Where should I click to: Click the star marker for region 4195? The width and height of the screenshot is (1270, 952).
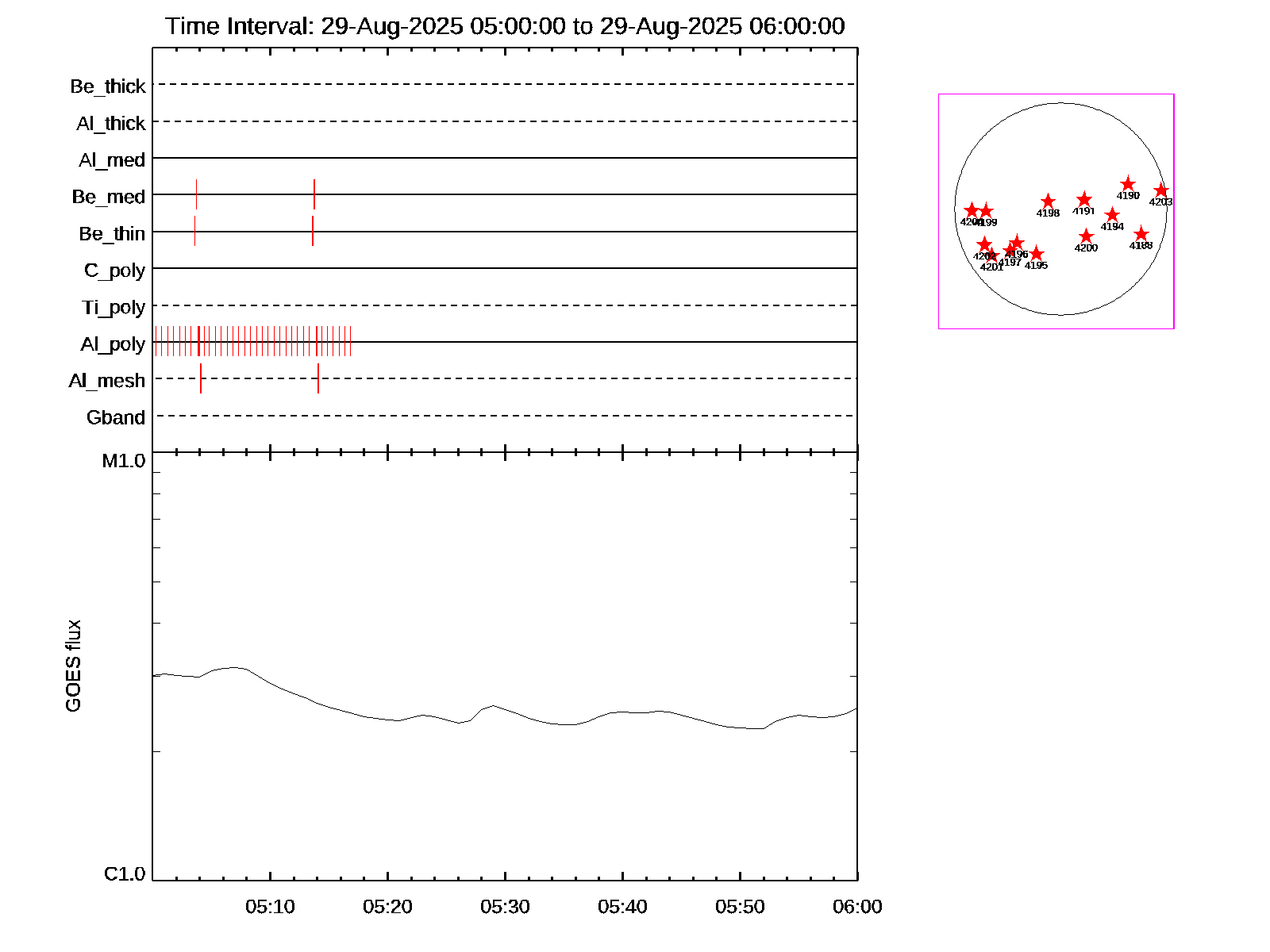click(x=1036, y=254)
